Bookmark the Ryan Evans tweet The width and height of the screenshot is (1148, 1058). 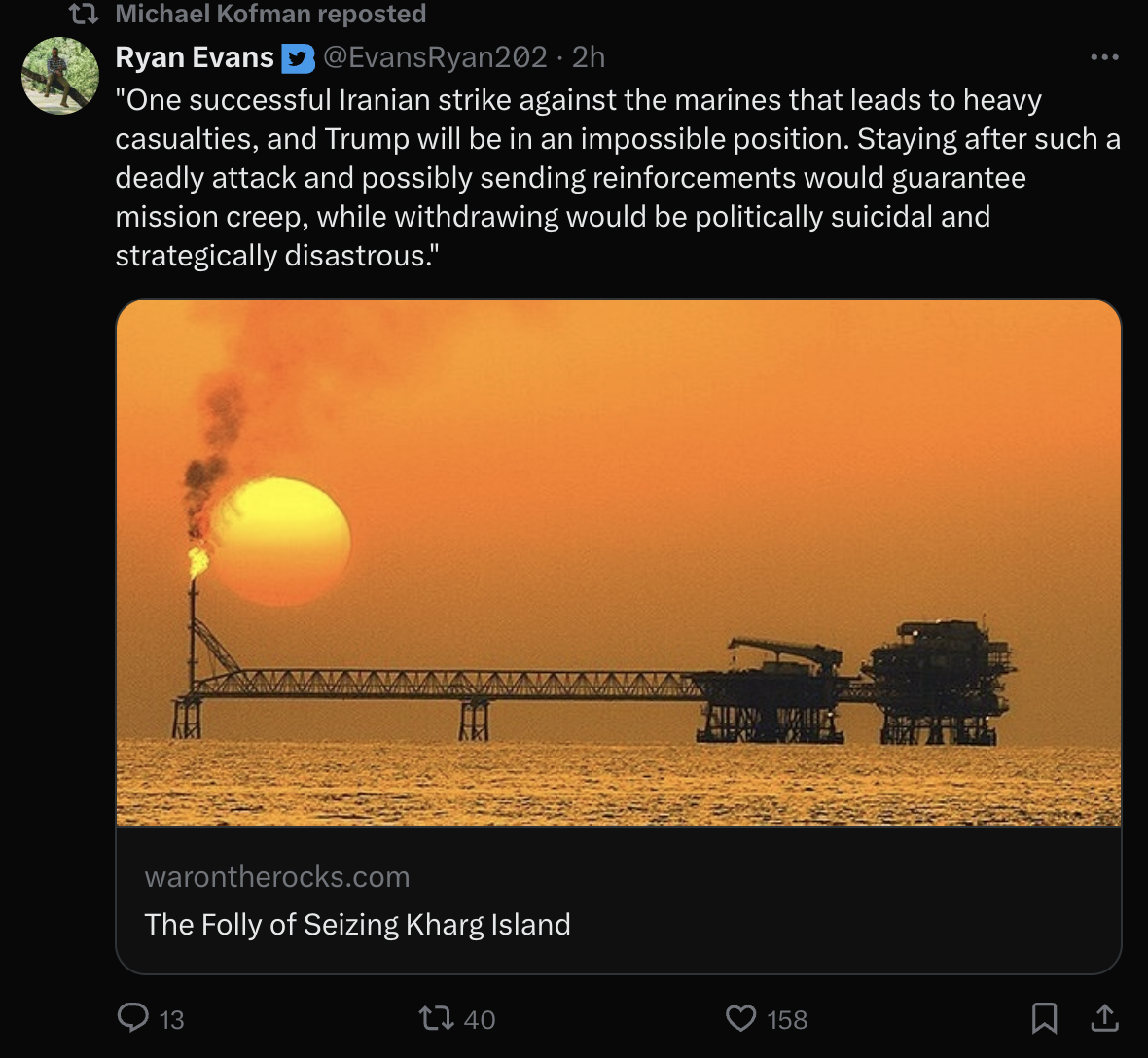tap(1044, 1018)
